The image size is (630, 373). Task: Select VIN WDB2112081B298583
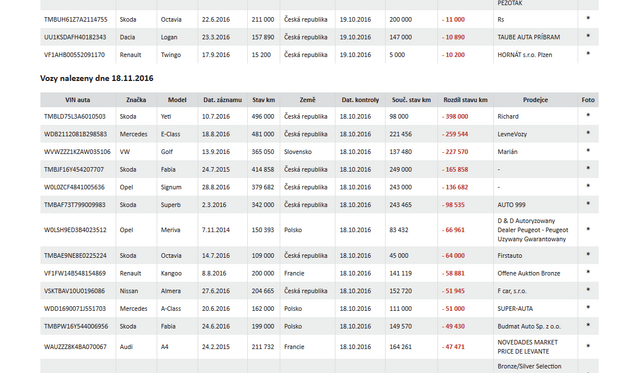[x=76, y=134]
